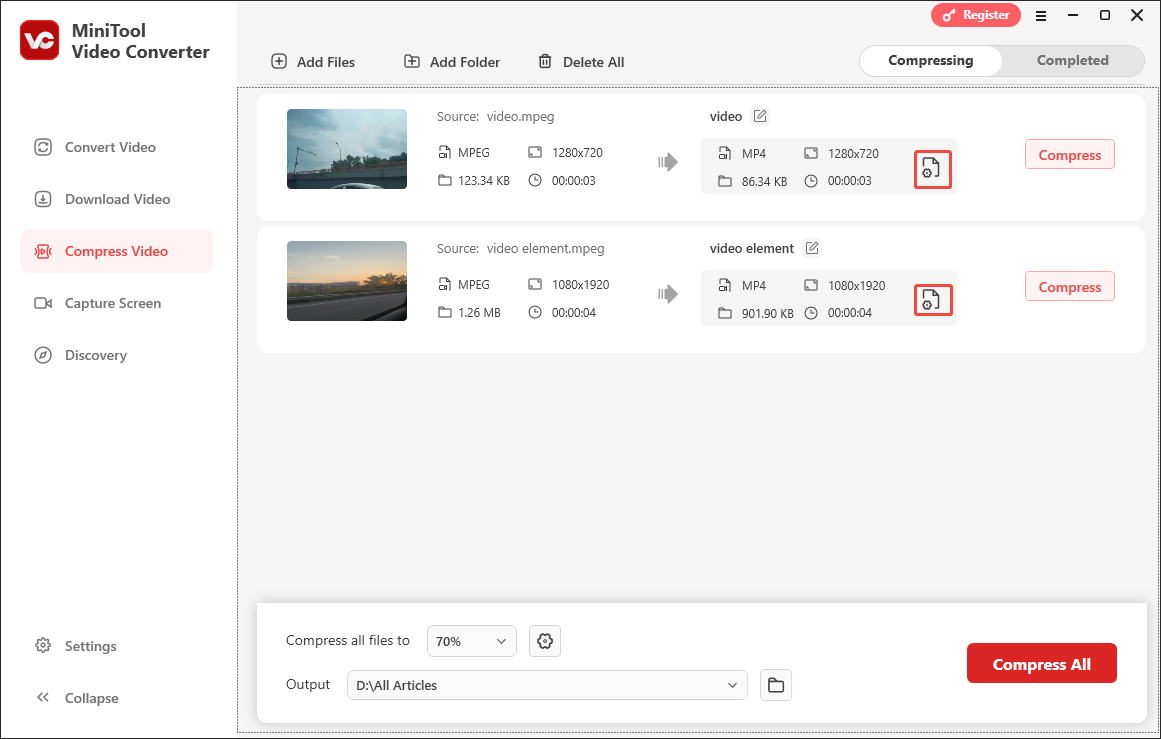Click the Convert Video sidebar icon

(43, 147)
